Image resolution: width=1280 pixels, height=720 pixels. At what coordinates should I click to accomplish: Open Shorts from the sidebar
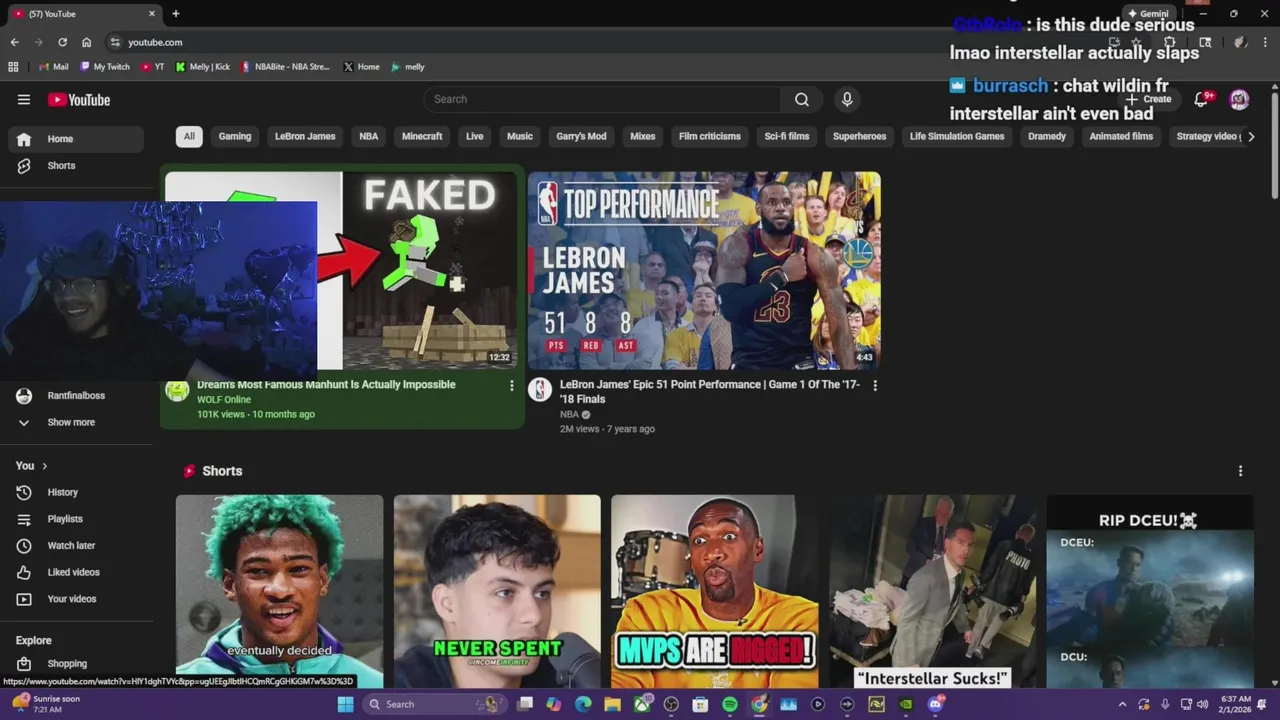pos(76,166)
